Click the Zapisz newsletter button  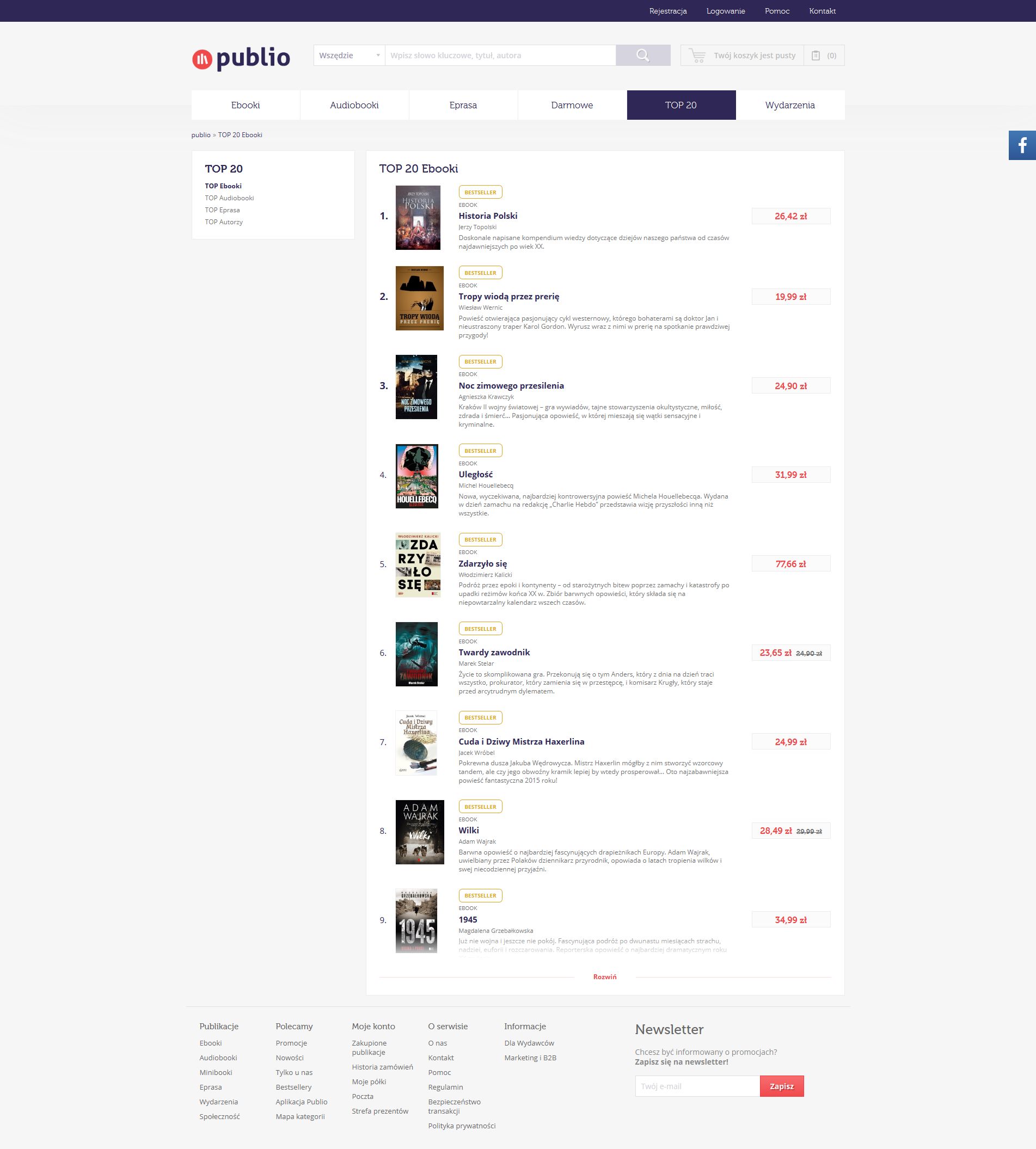(781, 1086)
